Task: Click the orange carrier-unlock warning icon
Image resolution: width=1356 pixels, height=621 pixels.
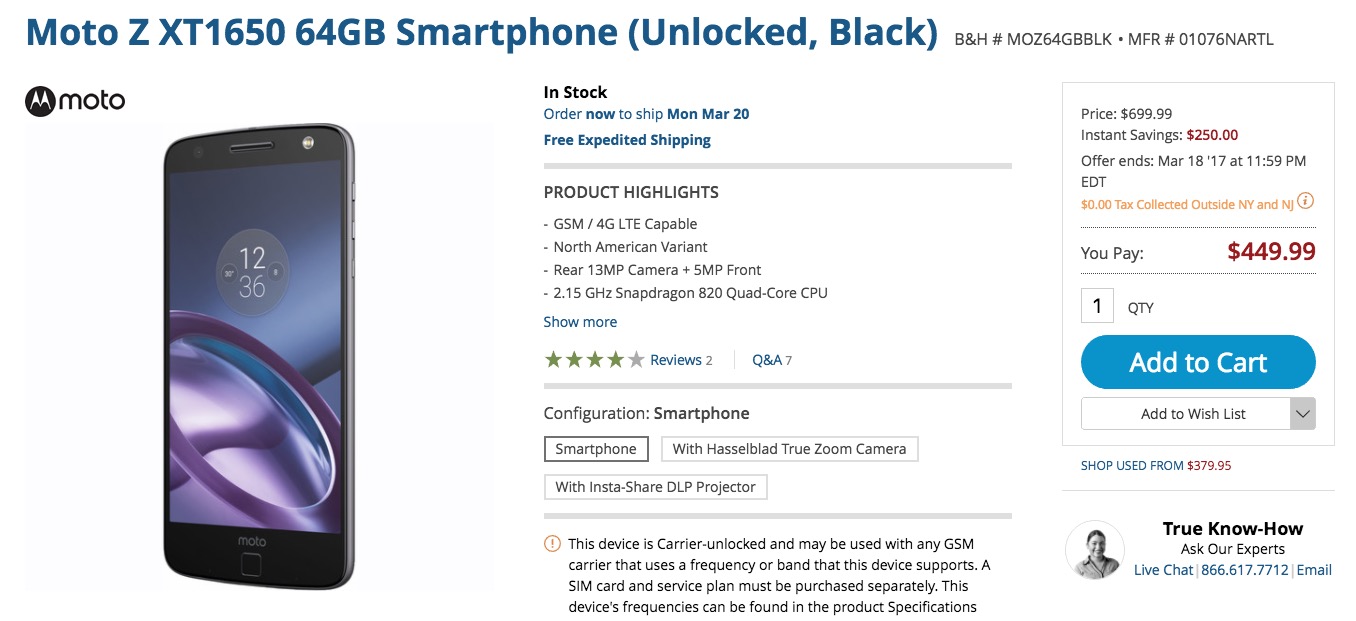Action: 550,542
